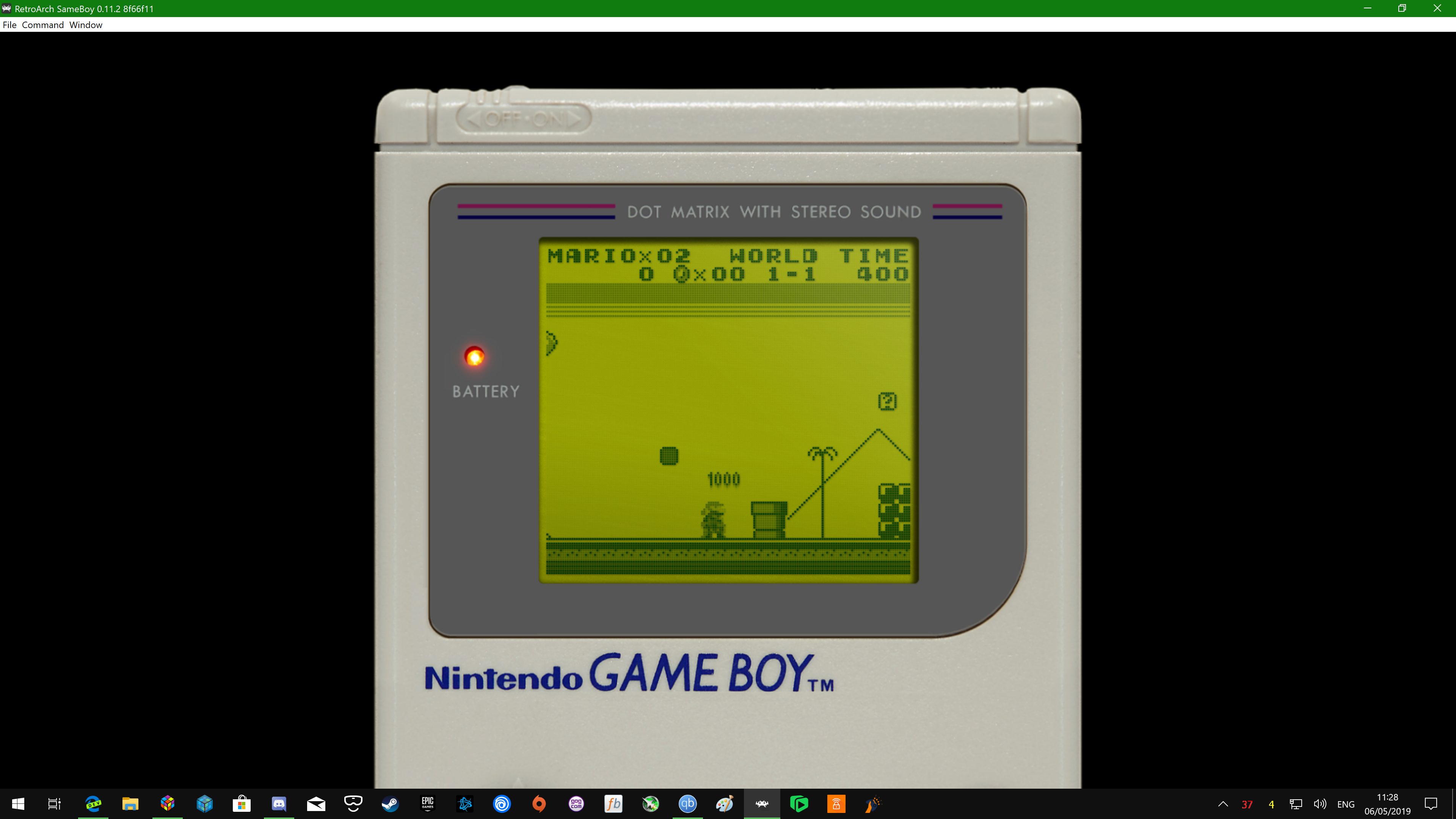Viewport: 1456px width, 819px height.
Task: Click the Show Desktop strip at taskbar end
Action: click(x=1454, y=804)
